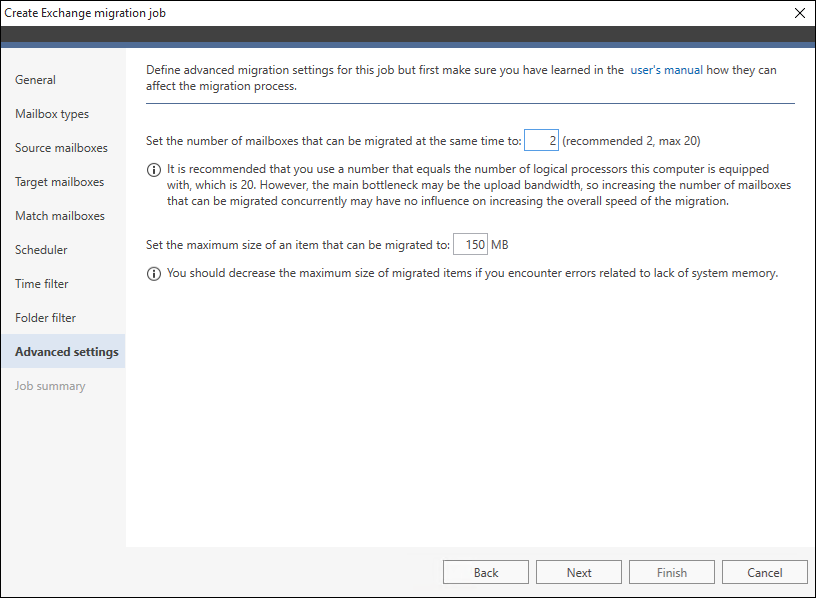Select Source mailboxes in sidebar
This screenshot has width=816, height=598.
coord(61,148)
